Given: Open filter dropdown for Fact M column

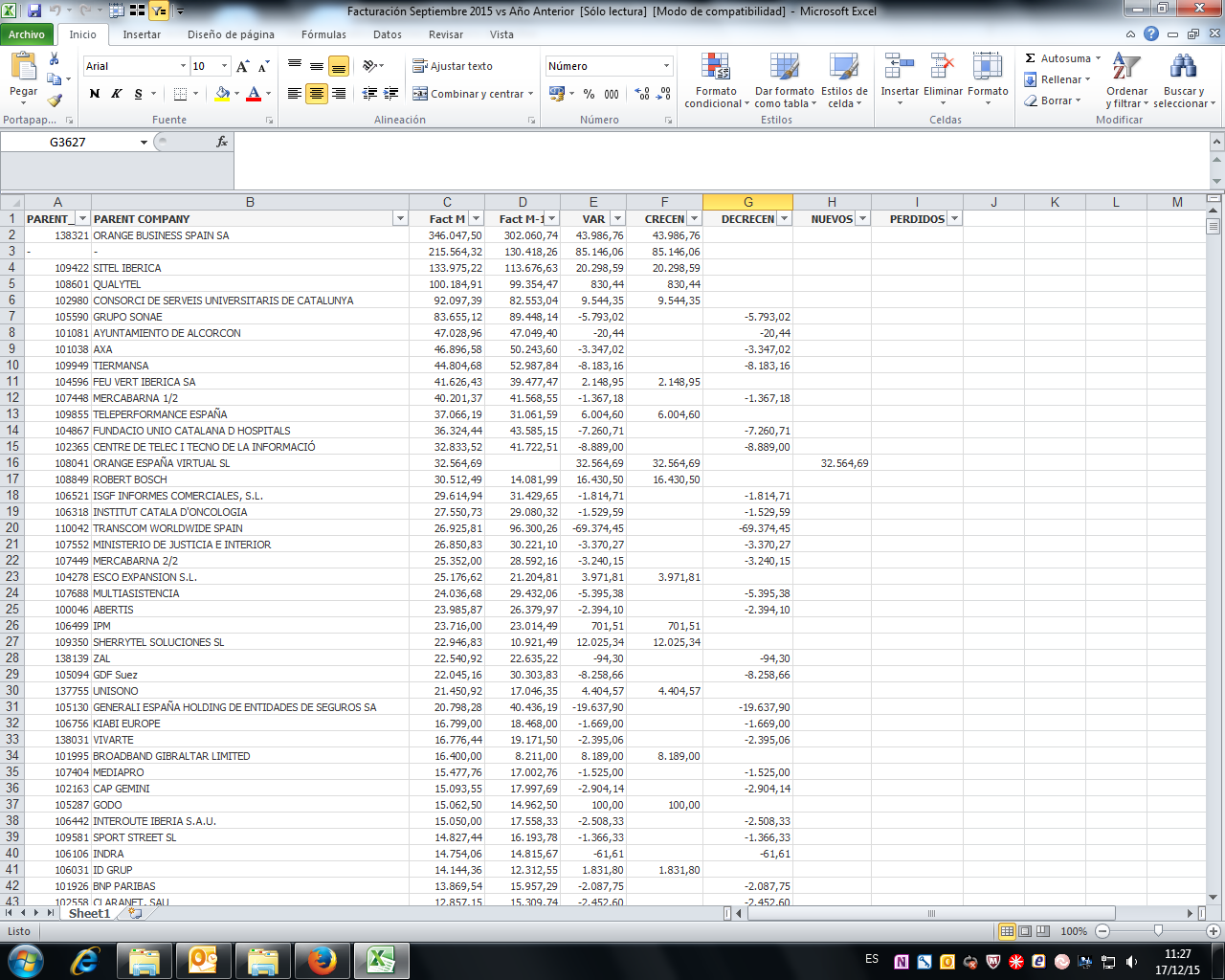Looking at the screenshot, I should [475, 219].
